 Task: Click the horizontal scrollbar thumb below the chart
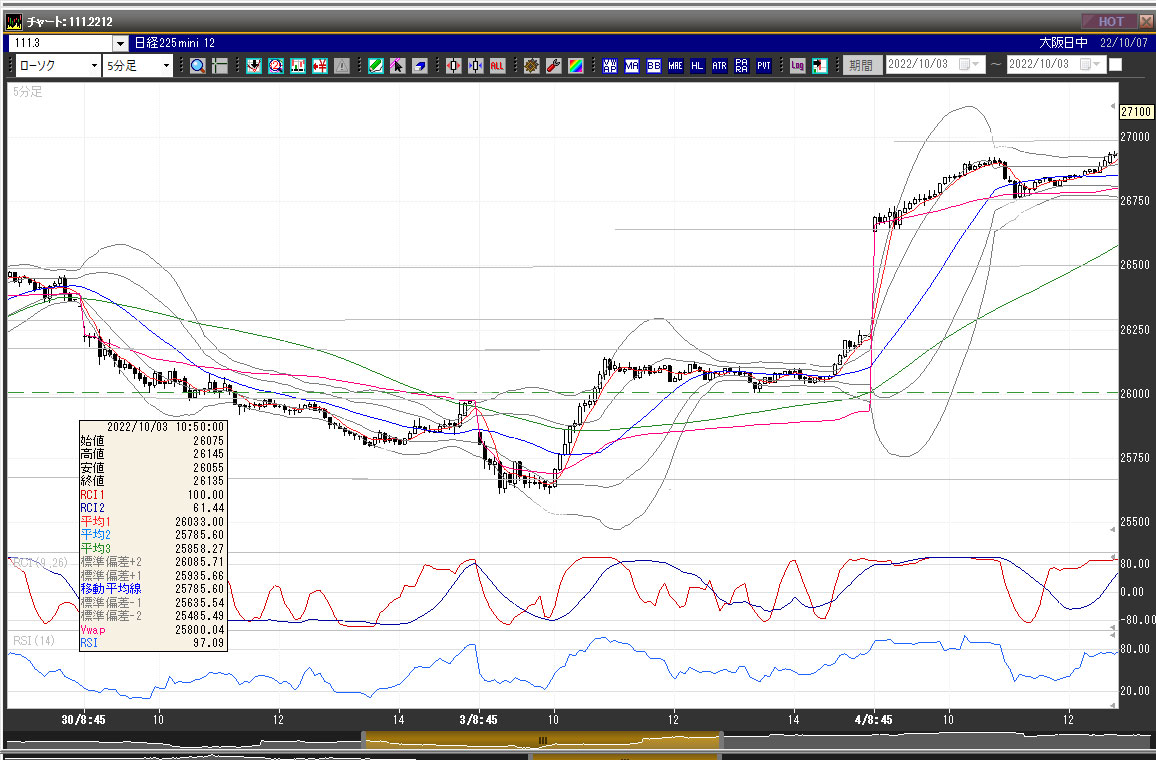tap(542, 740)
